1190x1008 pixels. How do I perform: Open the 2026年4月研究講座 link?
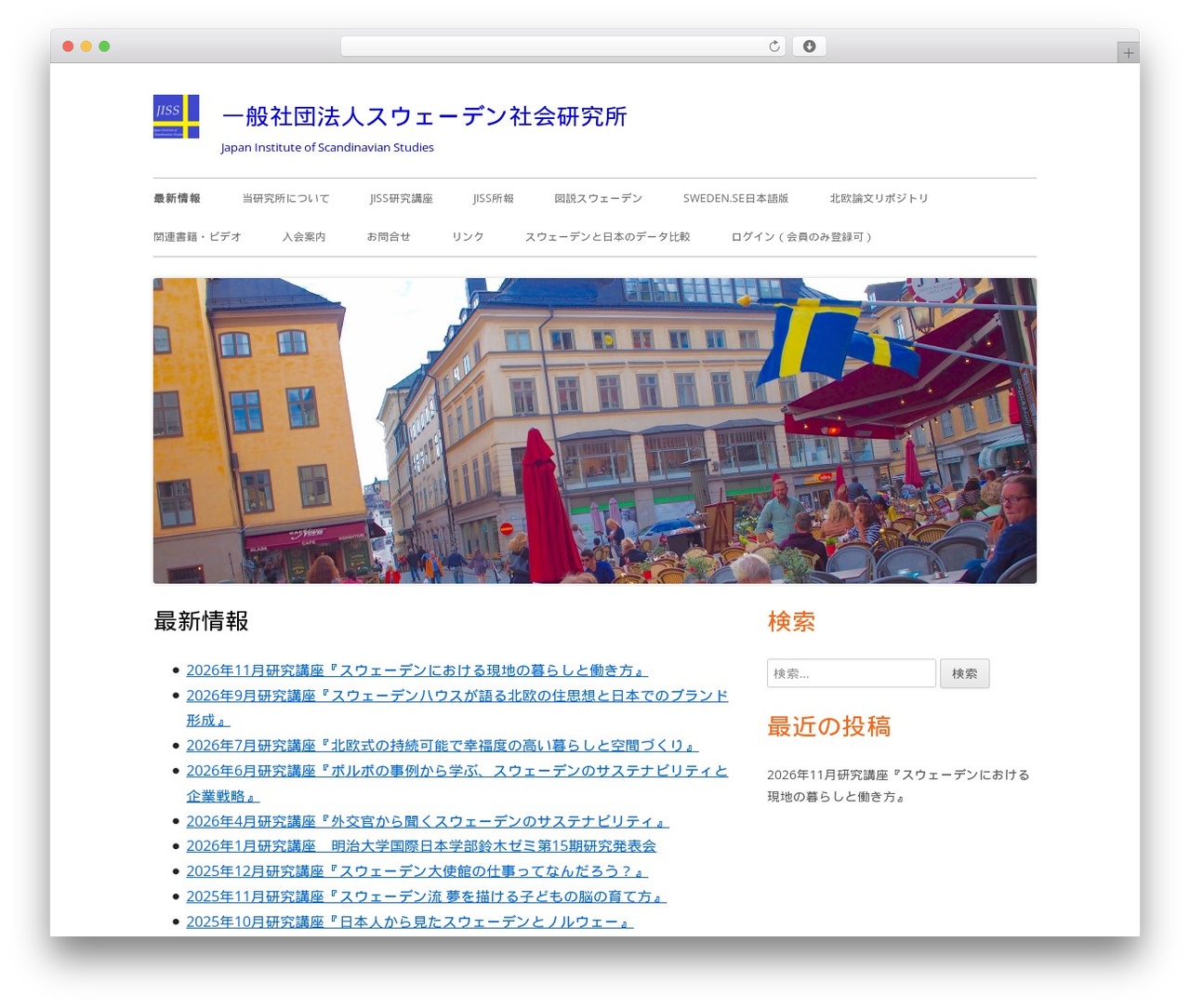tap(427, 821)
